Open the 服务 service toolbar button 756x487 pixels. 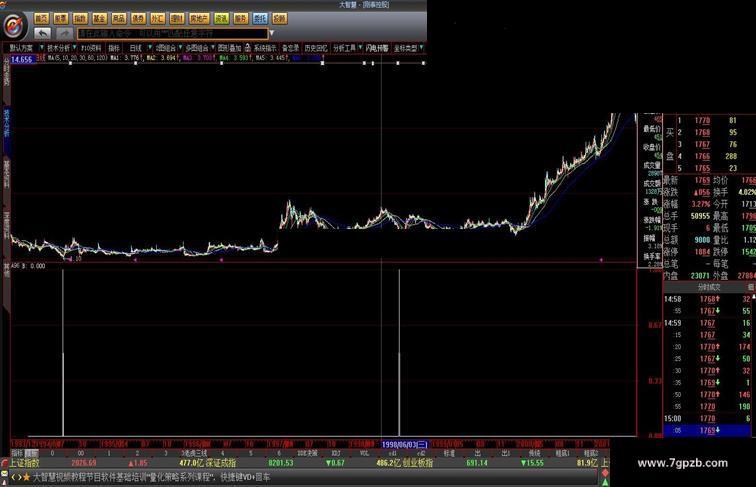(x=241, y=18)
